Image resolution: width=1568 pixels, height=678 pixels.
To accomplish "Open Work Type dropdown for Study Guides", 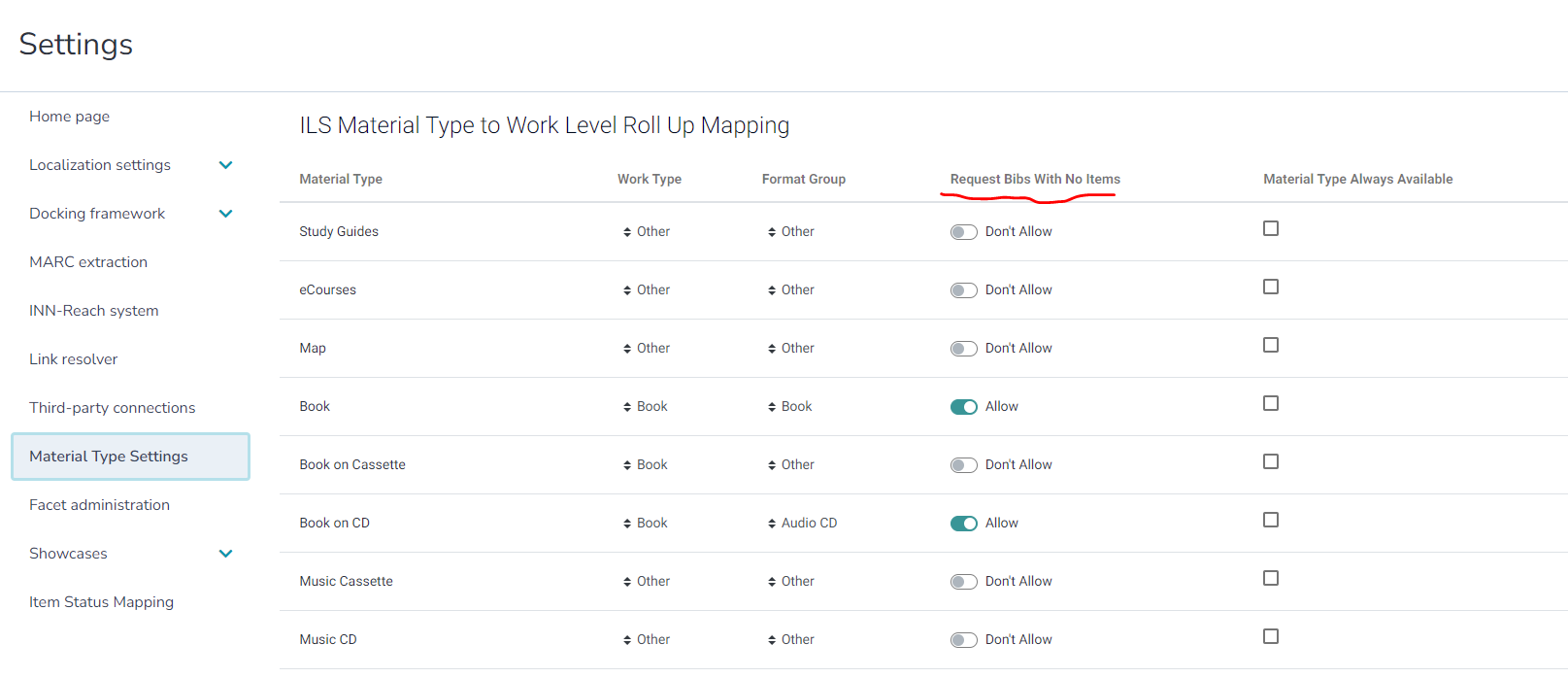I will [647, 231].
